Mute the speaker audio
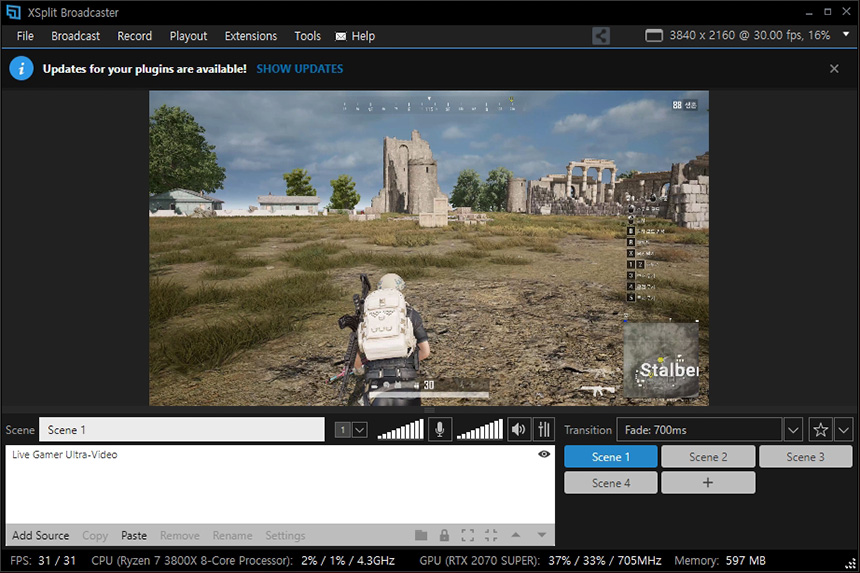The height and width of the screenshot is (573, 860). click(x=518, y=429)
